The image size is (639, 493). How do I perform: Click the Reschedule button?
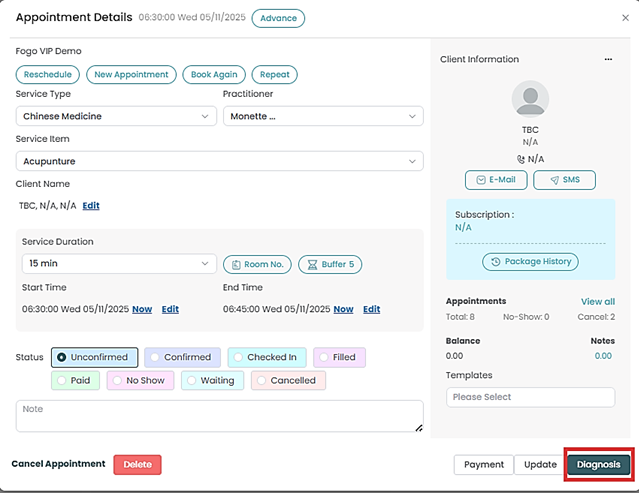47,75
